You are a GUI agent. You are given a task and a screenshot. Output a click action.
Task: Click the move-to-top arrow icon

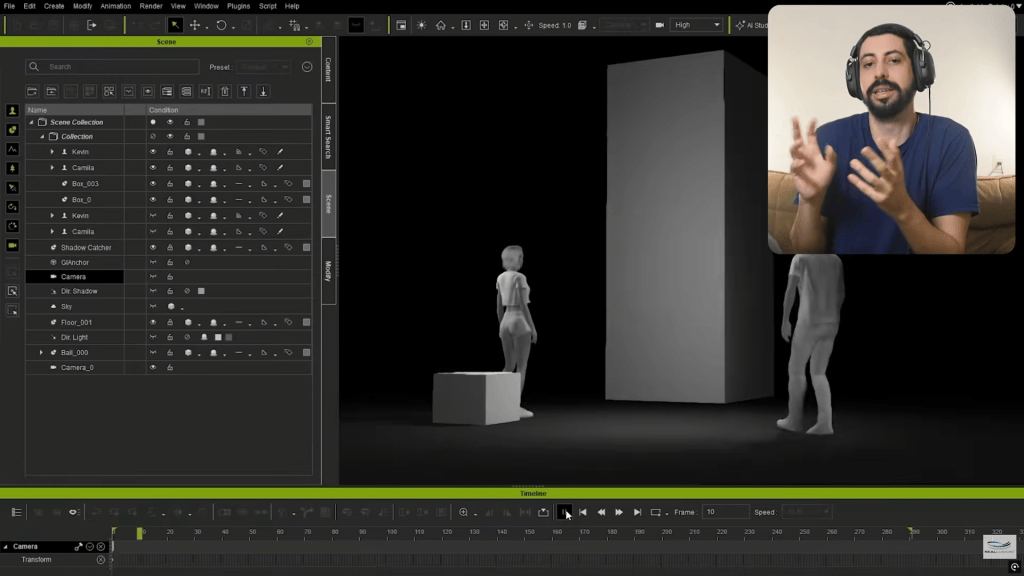[x=244, y=91]
